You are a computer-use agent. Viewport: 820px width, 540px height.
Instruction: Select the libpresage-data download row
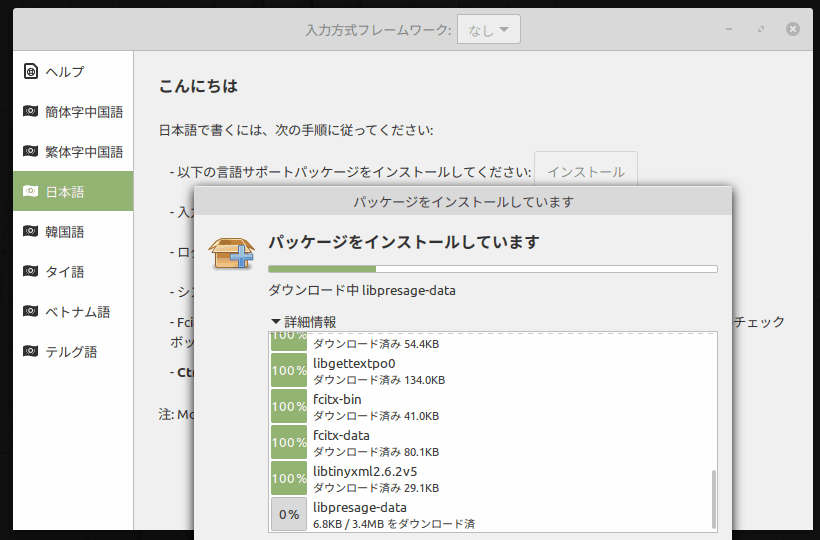[x=492, y=514]
